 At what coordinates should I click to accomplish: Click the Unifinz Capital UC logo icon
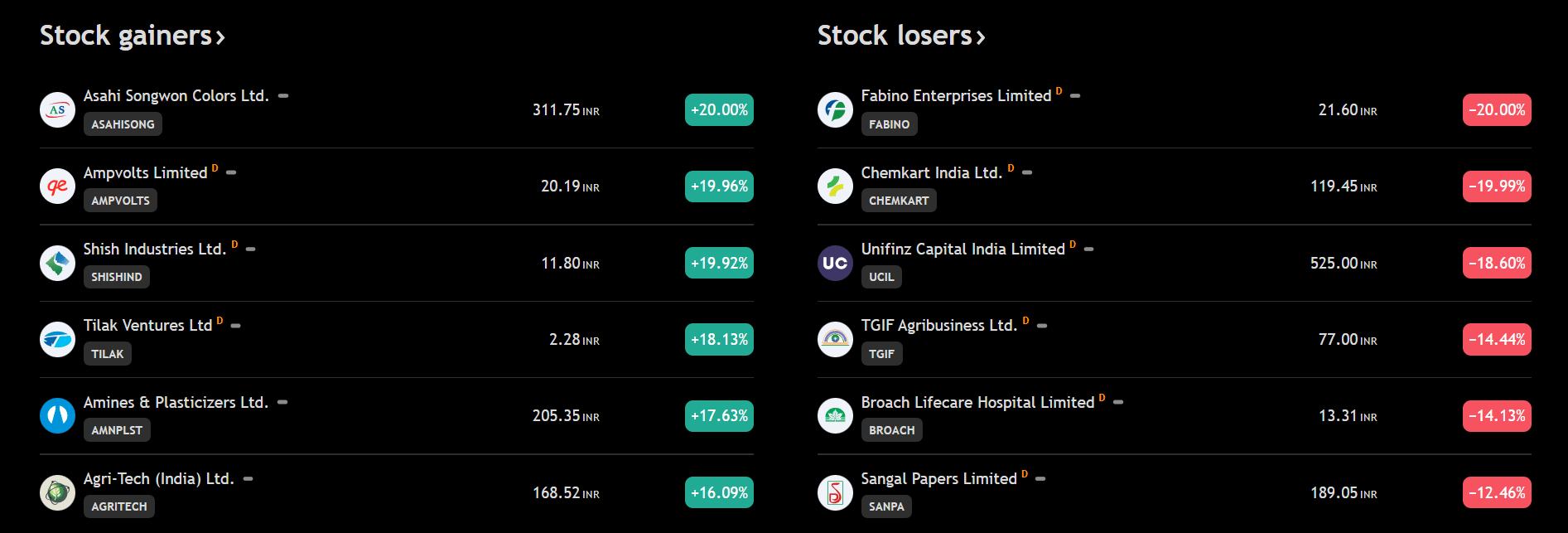pyautogui.click(x=835, y=263)
